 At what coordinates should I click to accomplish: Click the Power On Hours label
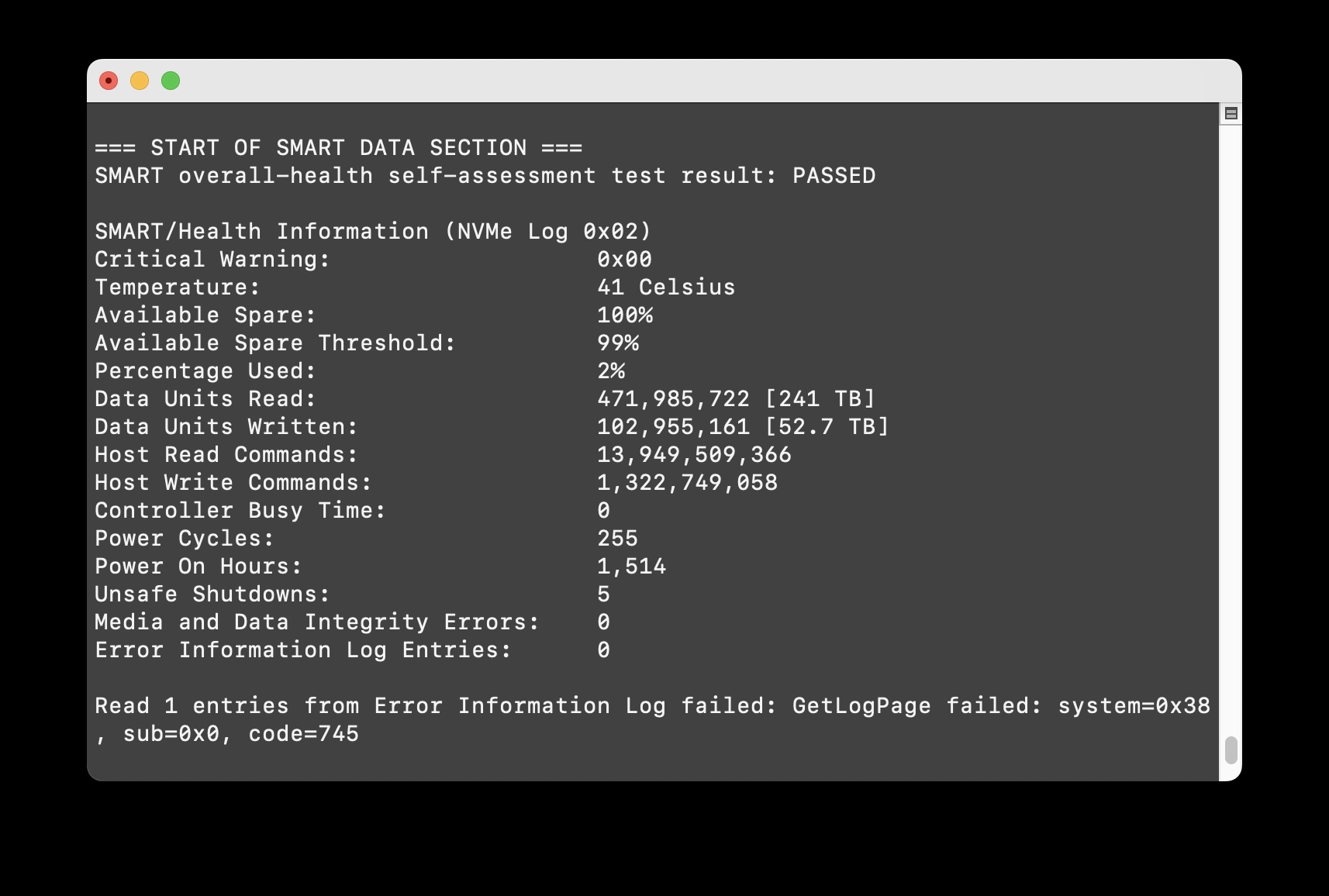[198, 567]
